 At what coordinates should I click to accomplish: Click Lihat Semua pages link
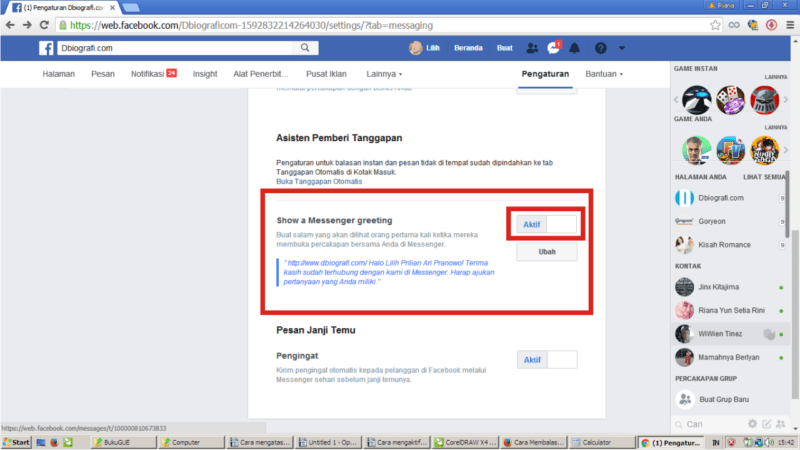[x=764, y=177]
